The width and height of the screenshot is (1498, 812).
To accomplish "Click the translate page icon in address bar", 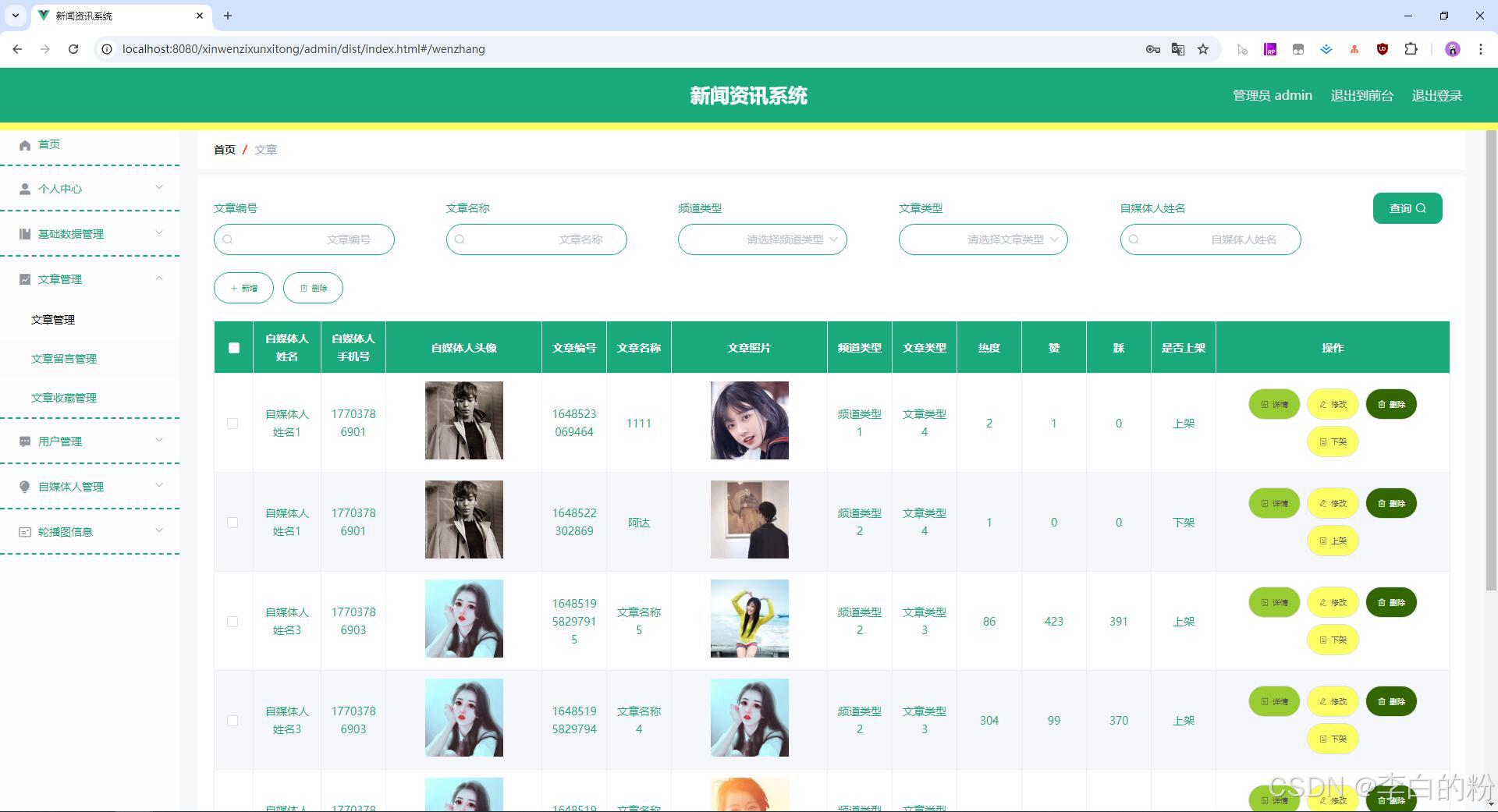I will pyautogui.click(x=1178, y=49).
